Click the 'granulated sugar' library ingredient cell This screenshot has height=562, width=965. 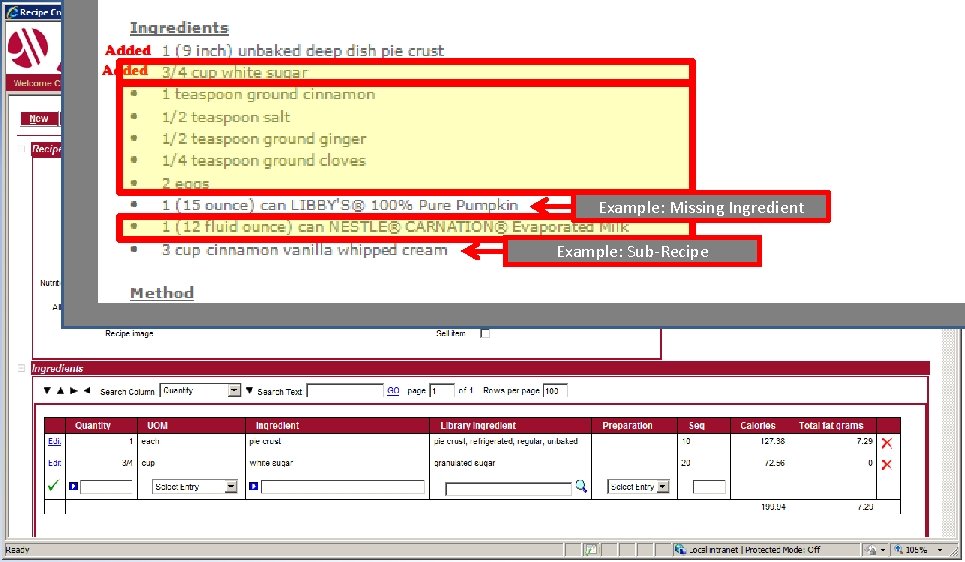464,463
